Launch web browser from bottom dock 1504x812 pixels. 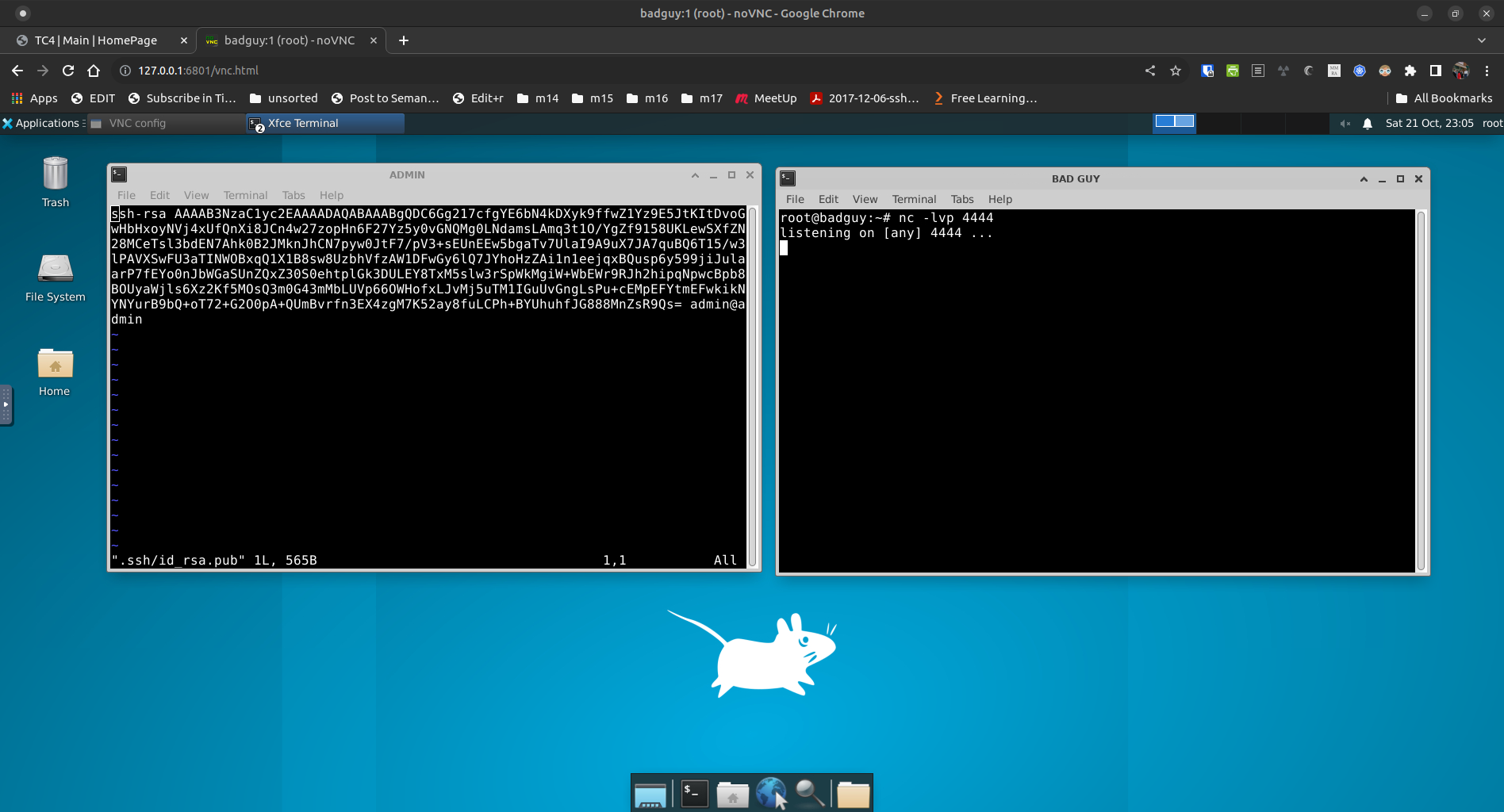click(x=771, y=793)
